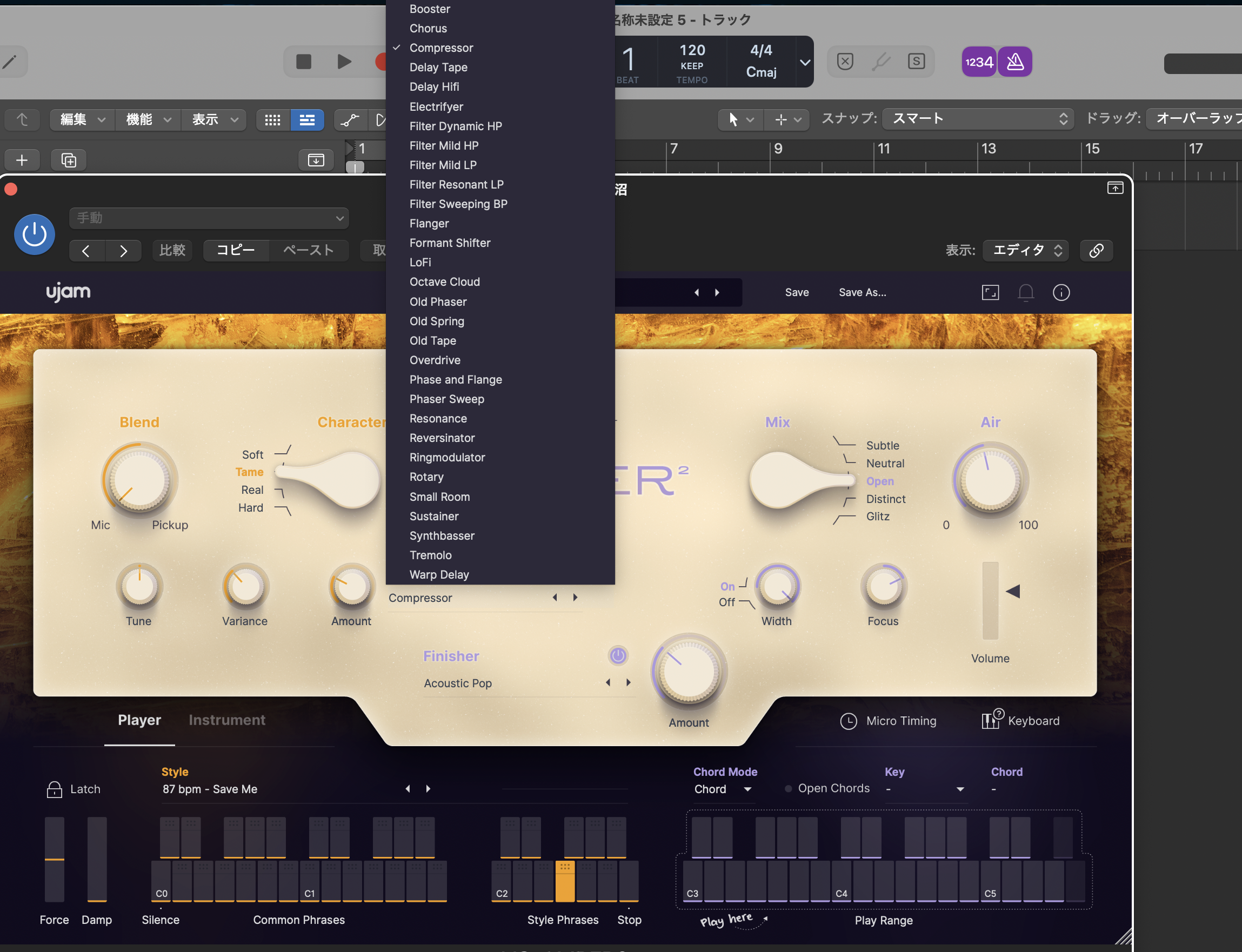The width and height of the screenshot is (1242, 952).
Task: Click the Damp slider
Action: tap(97, 859)
